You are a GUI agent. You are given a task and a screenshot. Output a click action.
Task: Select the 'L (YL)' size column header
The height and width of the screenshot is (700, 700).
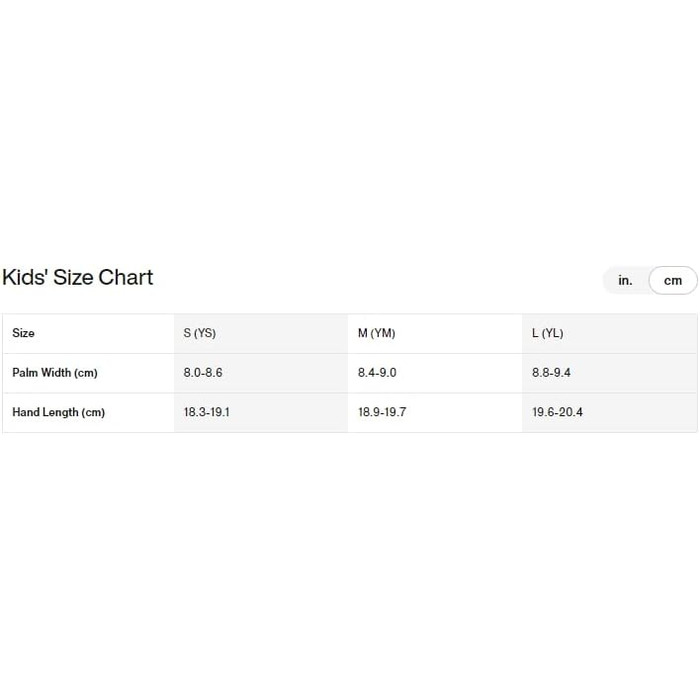tap(547, 333)
